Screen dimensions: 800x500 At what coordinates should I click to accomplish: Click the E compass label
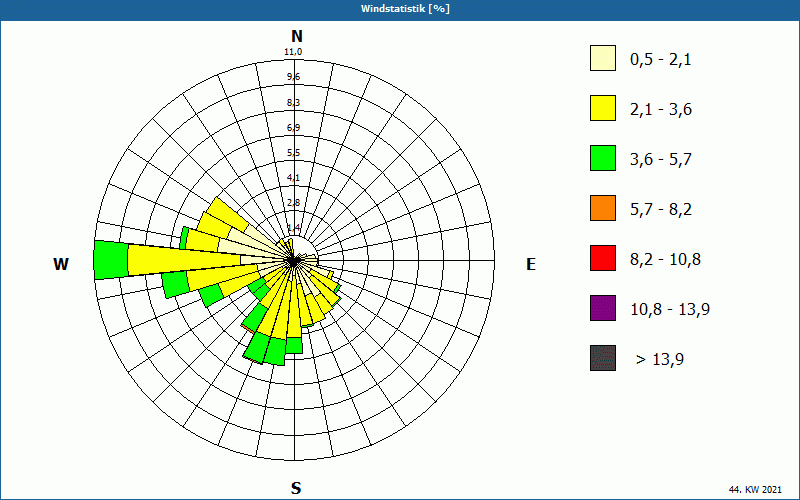click(531, 264)
